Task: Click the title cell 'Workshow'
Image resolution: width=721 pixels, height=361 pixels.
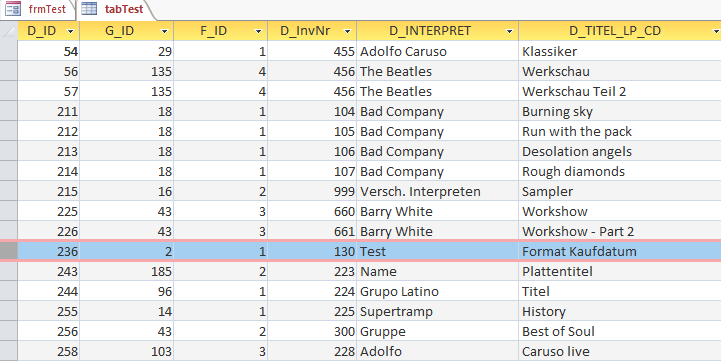Action: click(620, 211)
